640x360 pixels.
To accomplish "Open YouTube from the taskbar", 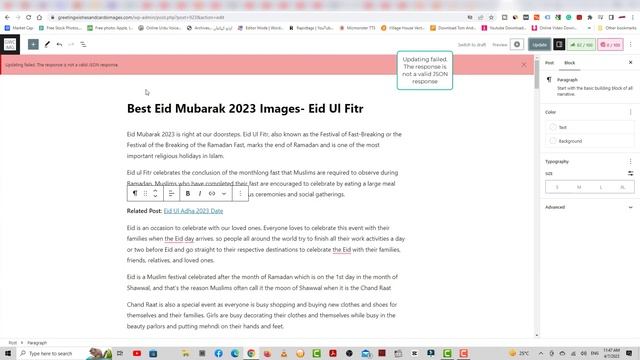I will [x=137, y=353].
